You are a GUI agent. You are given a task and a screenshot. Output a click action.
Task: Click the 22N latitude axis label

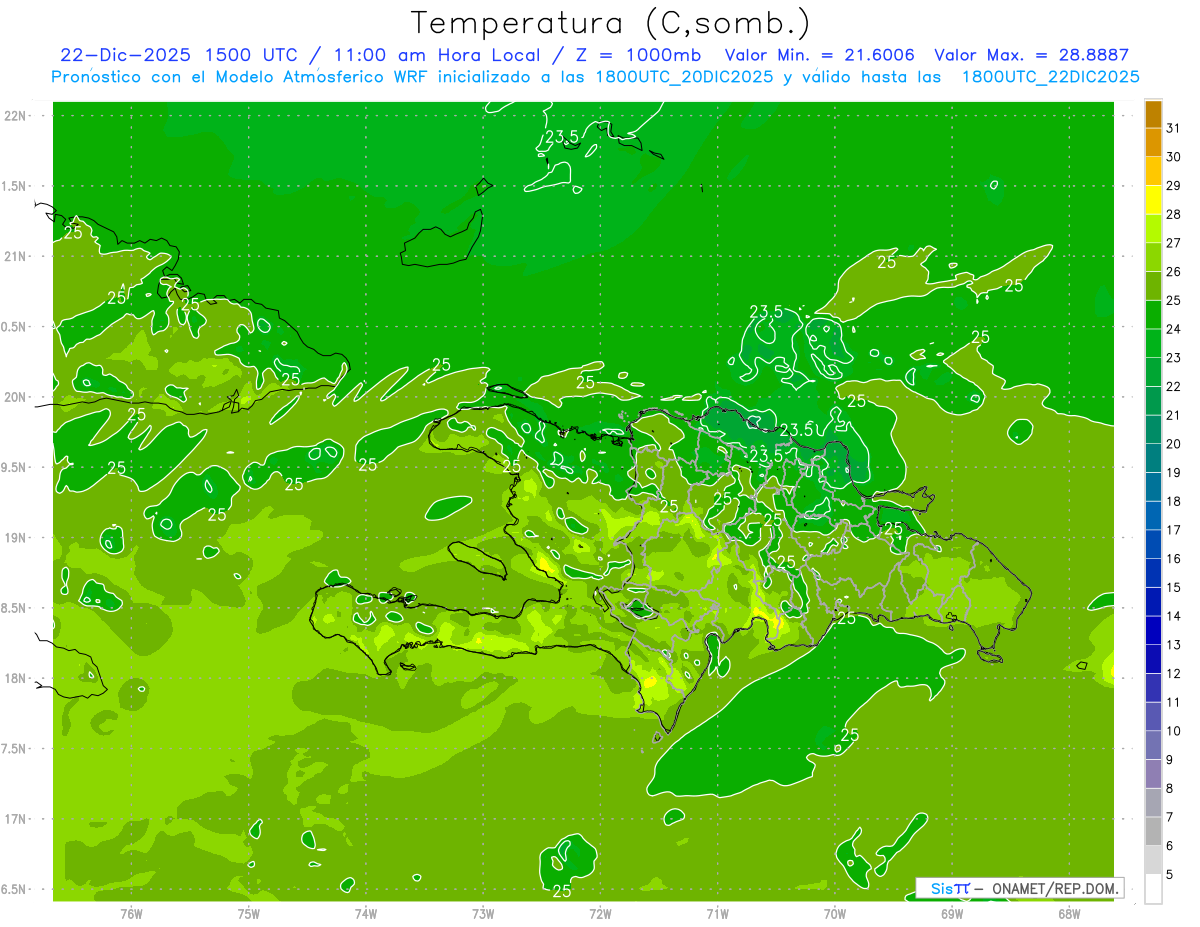point(15,116)
